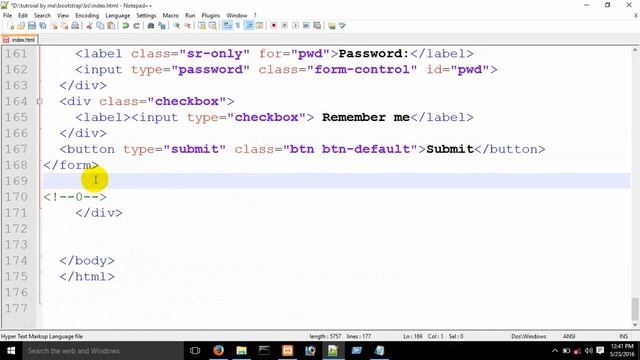The width and height of the screenshot is (640, 360).
Task: Toggle synchronize vertical scrolling icon
Action: [x=202, y=26]
